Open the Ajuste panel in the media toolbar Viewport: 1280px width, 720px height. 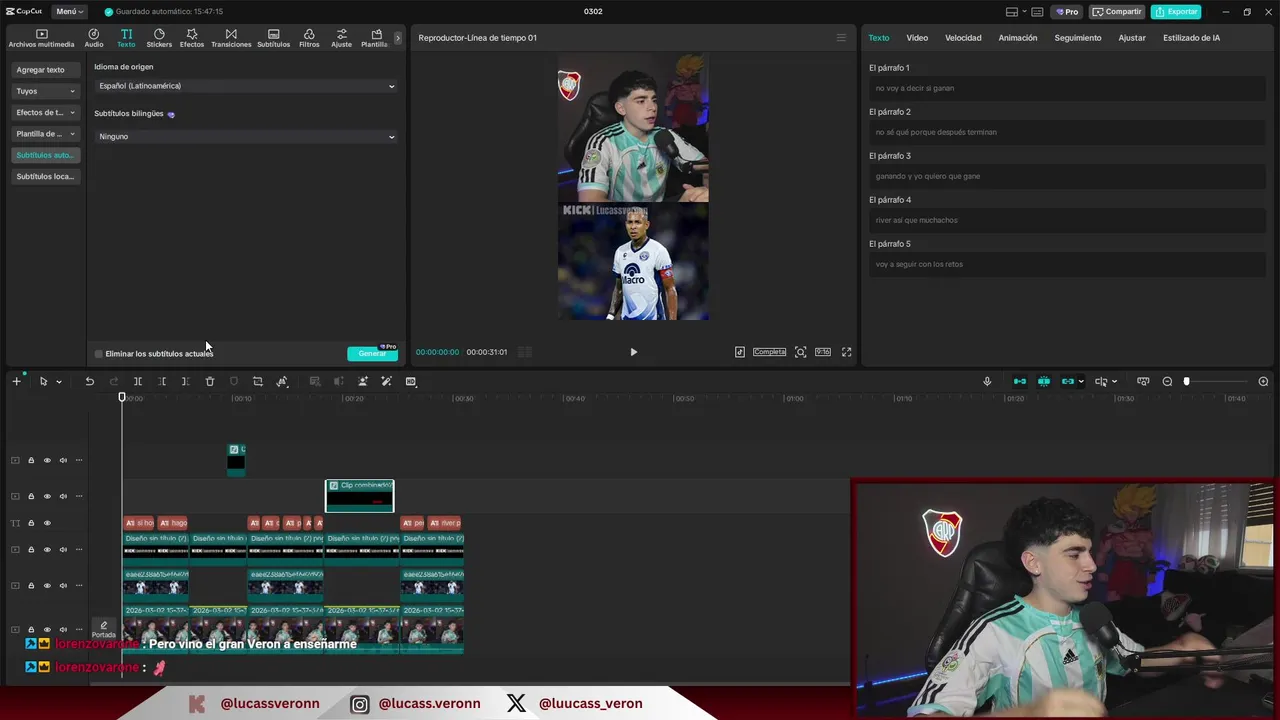tap(342, 38)
